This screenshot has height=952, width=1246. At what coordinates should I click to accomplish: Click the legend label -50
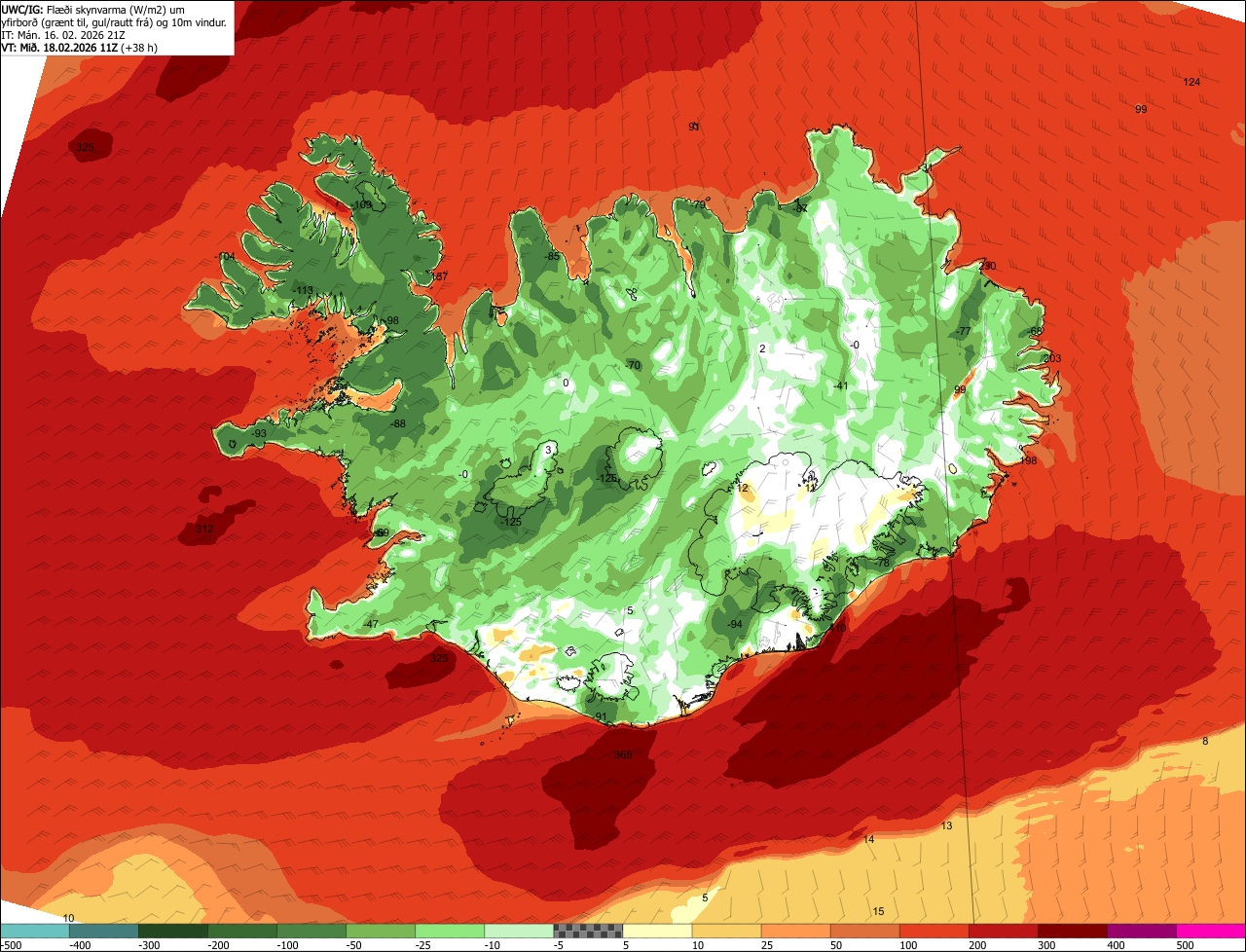(x=355, y=945)
